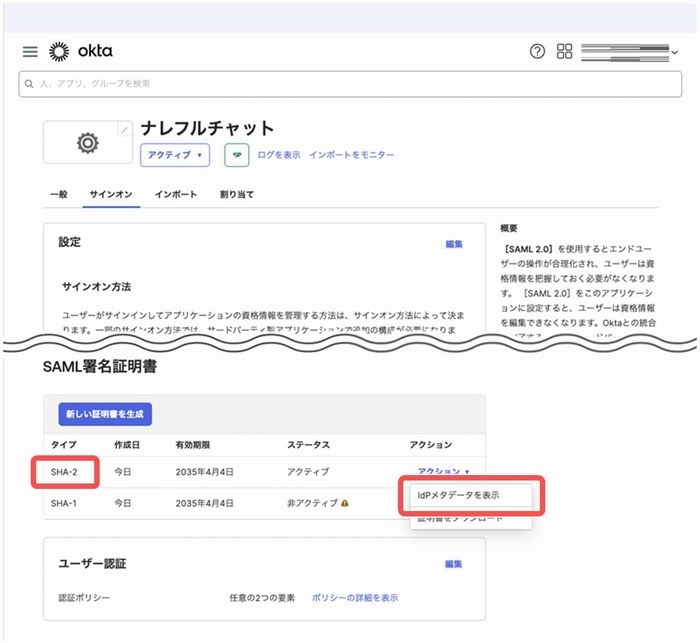Open the help question mark icon
Viewport: 700px width, 643px height.
click(x=537, y=51)
